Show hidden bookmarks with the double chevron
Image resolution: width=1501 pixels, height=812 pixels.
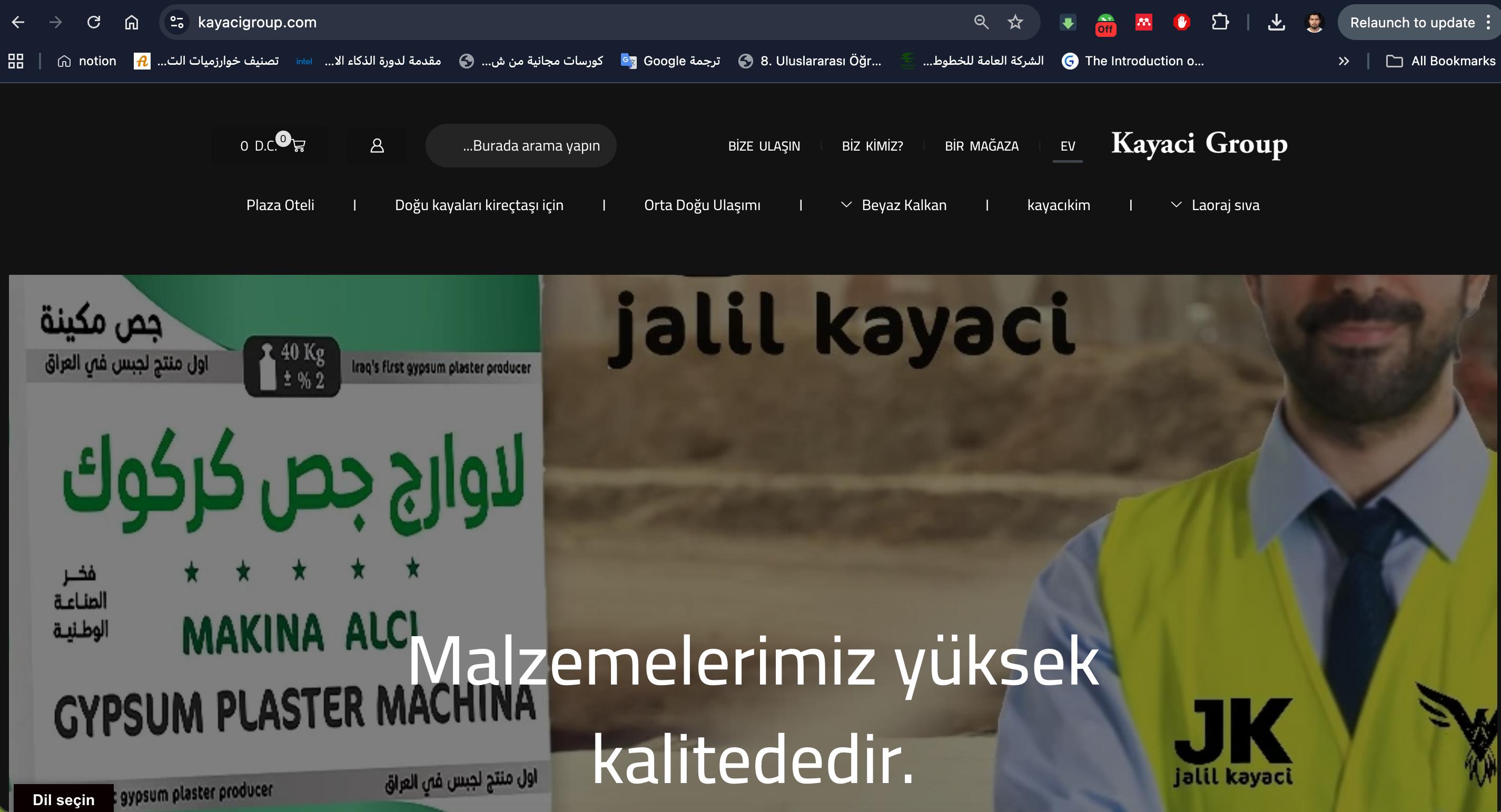pyautogui.click(x=1344, y=61)
